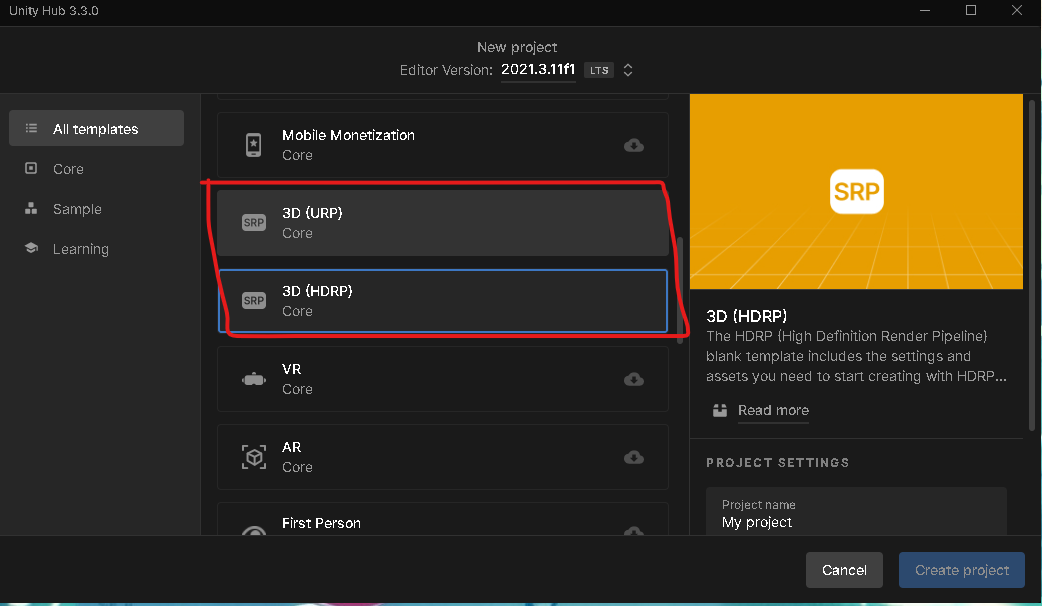This screenshot has width=1042, height=606.
Task: Click the VR headset template icon
Action: click(x=254, y=379)
